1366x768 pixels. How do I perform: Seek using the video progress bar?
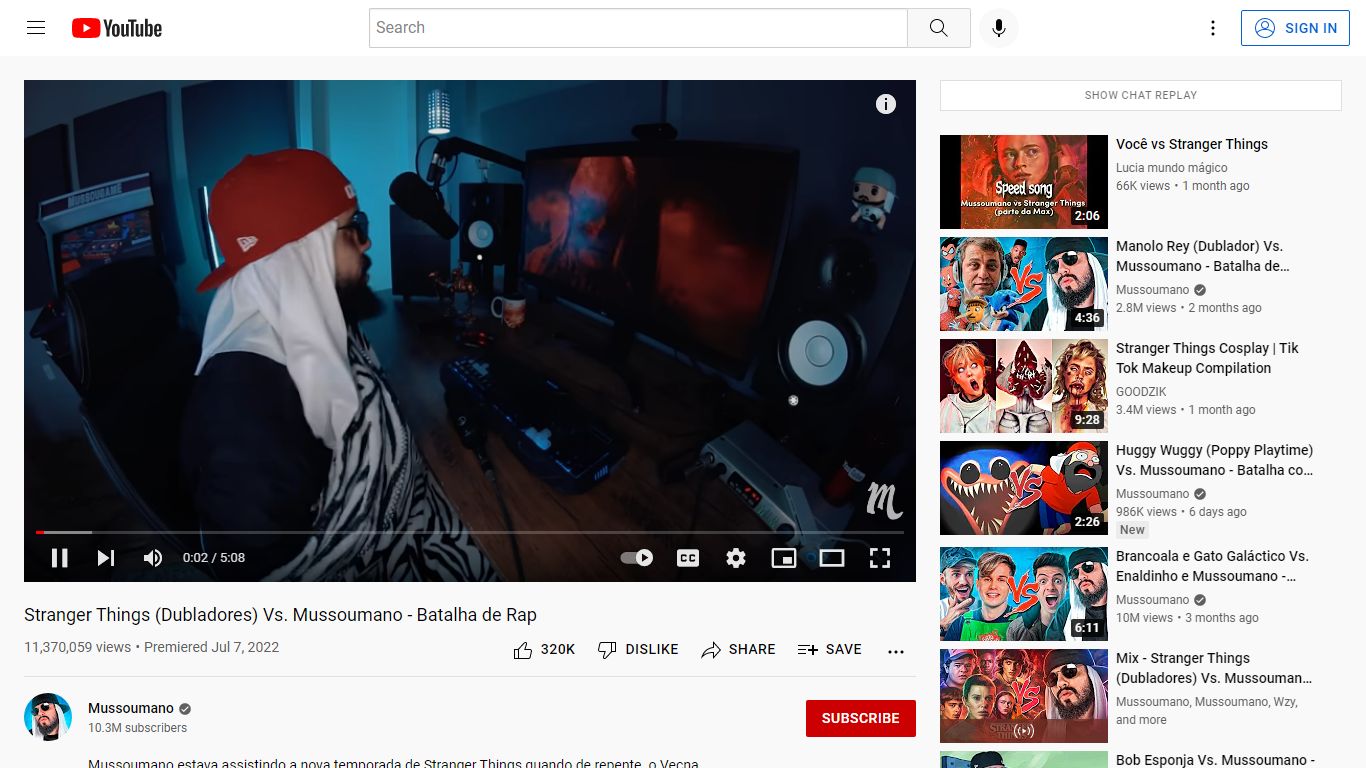coord(470,532)
